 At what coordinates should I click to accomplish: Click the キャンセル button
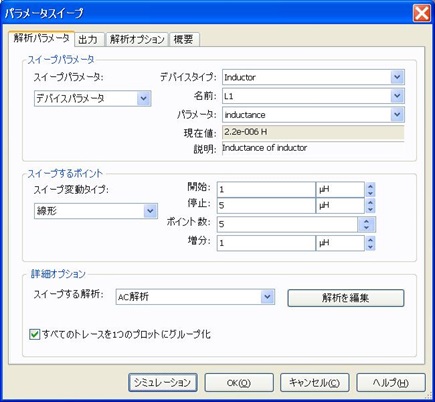point(315,382)
